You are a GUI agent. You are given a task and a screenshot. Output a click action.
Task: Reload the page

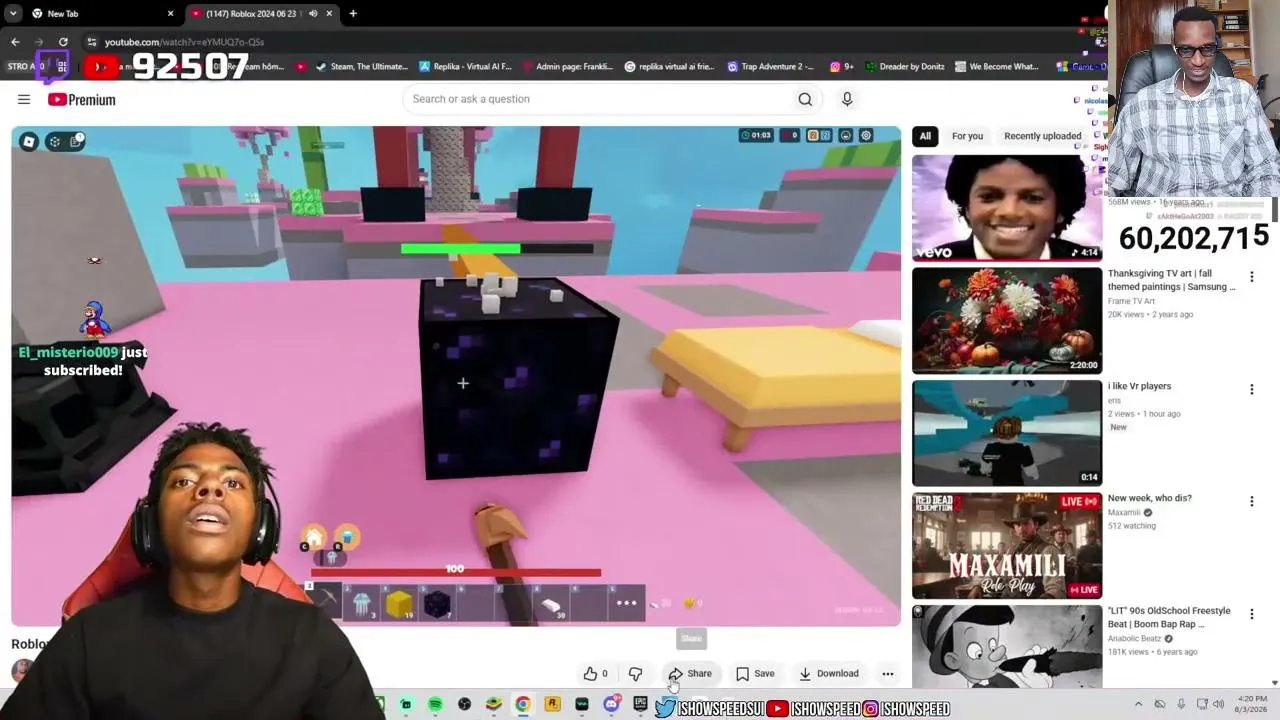63,42
